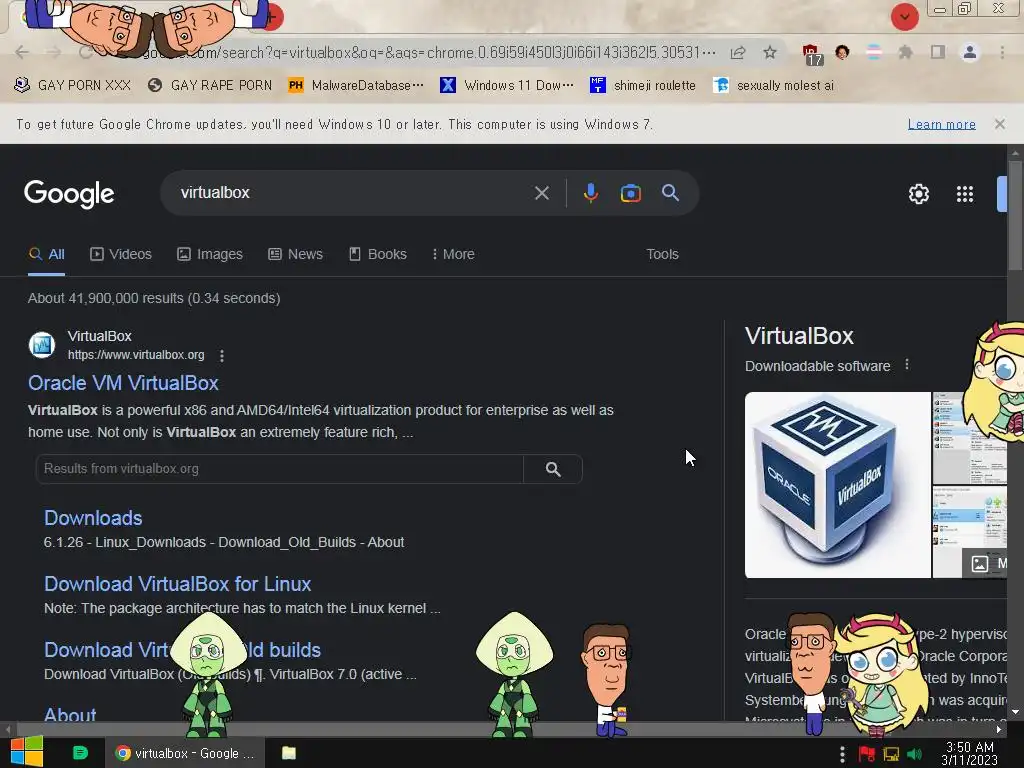1024x768 pixels.
Task: Click the Results from virtualbox.org field
Action: click(280, 469)
